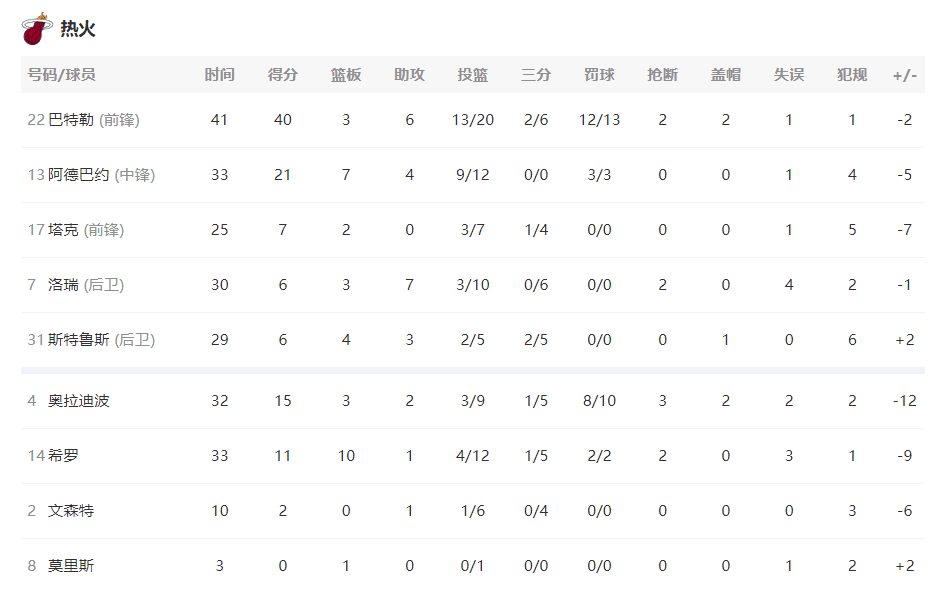Click the +/- column header
Image resolution: width=938 pixels, height=590 pixels.
pyautogui.click(x=905, y=75)
